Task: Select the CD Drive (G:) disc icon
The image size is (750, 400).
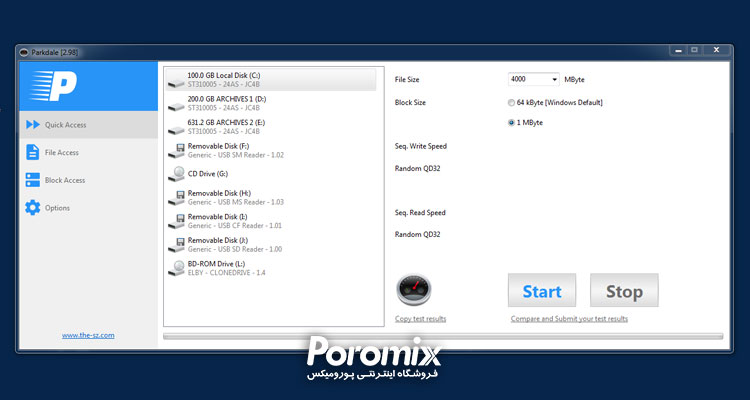Action: coord(176,173)
